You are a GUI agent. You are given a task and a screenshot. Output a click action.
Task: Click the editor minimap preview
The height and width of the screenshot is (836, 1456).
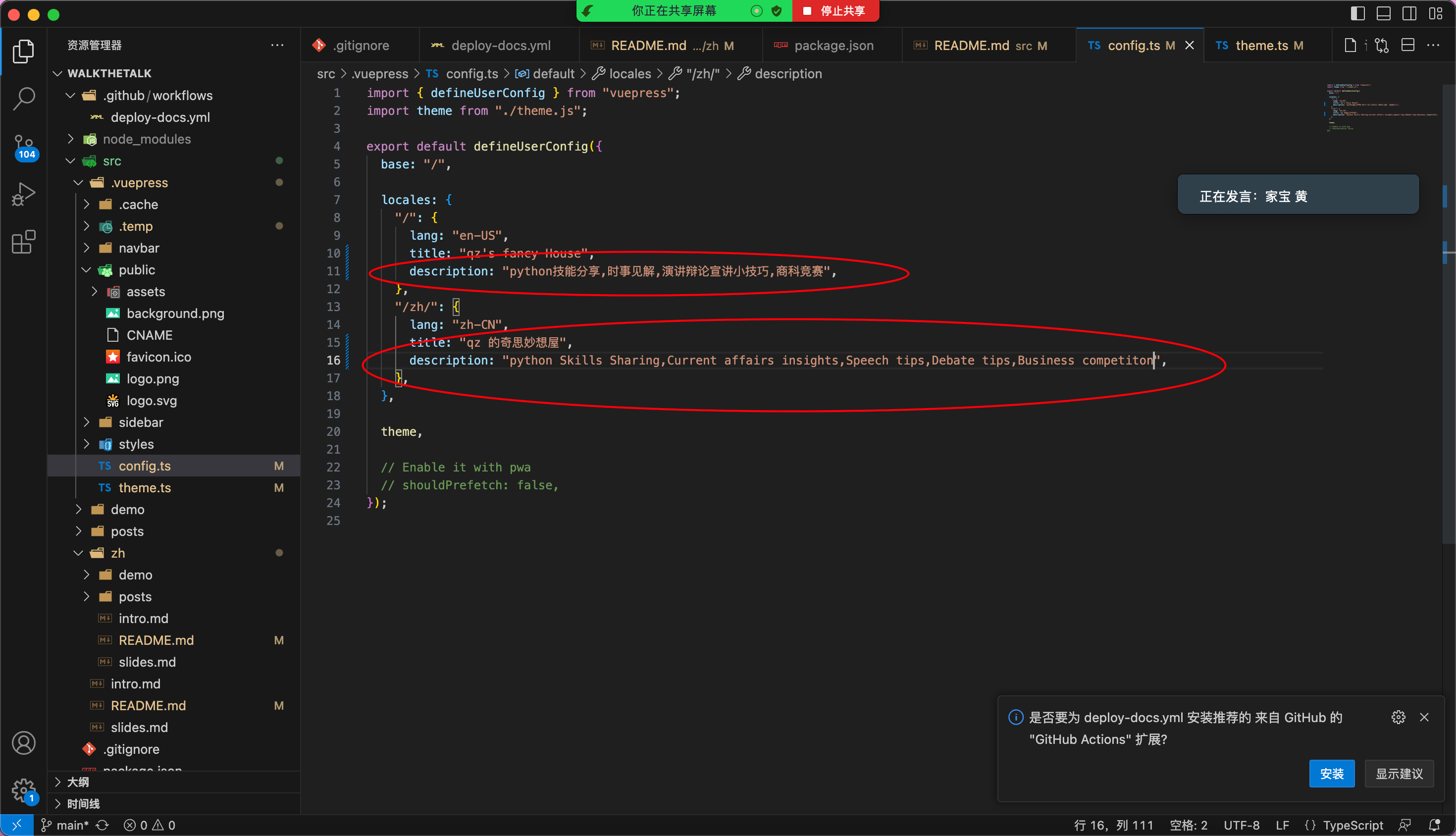tap(1382, 107)
